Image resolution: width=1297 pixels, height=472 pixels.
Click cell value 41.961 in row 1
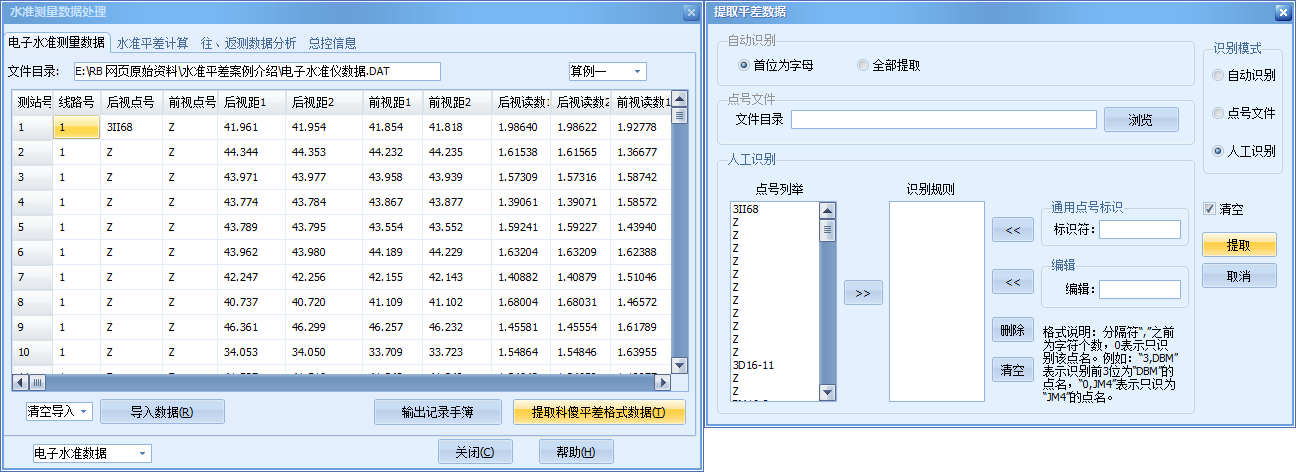pyautogui.click(x=252, y=127)
